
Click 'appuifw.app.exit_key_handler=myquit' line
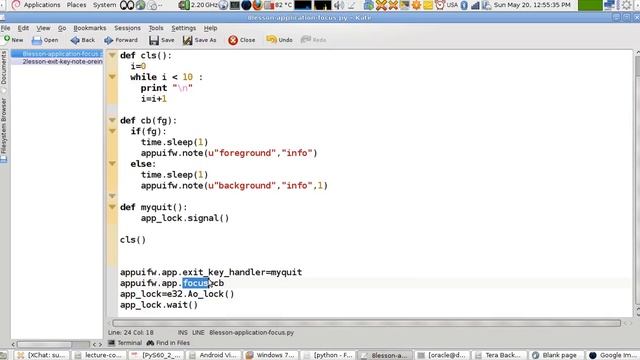211,272
